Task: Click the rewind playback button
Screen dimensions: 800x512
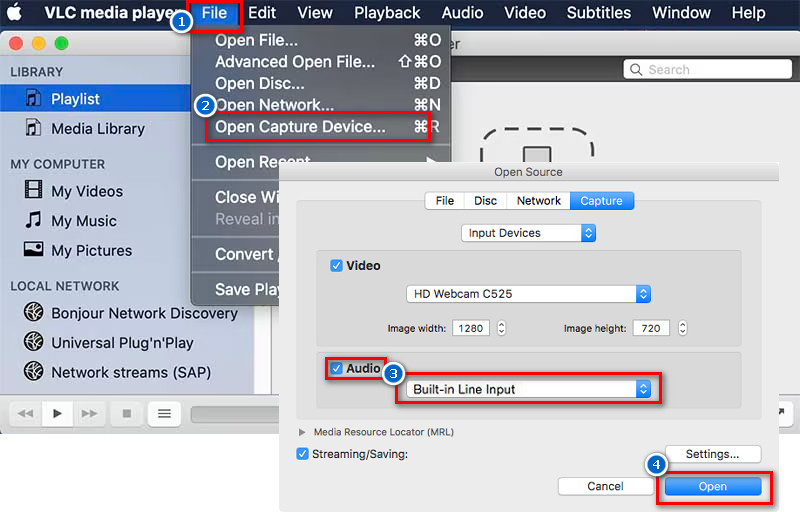Action: [26, 413]
